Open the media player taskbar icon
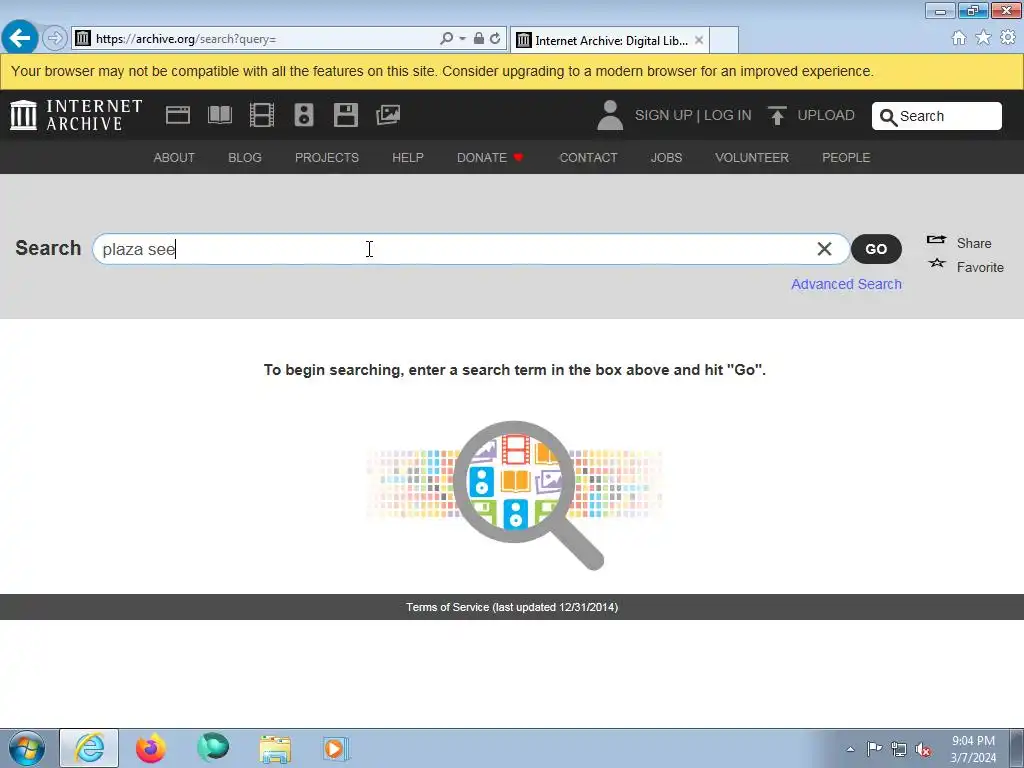Image resolution: width=1024 pixels, height=768 pixels. (x=336, y=748)
